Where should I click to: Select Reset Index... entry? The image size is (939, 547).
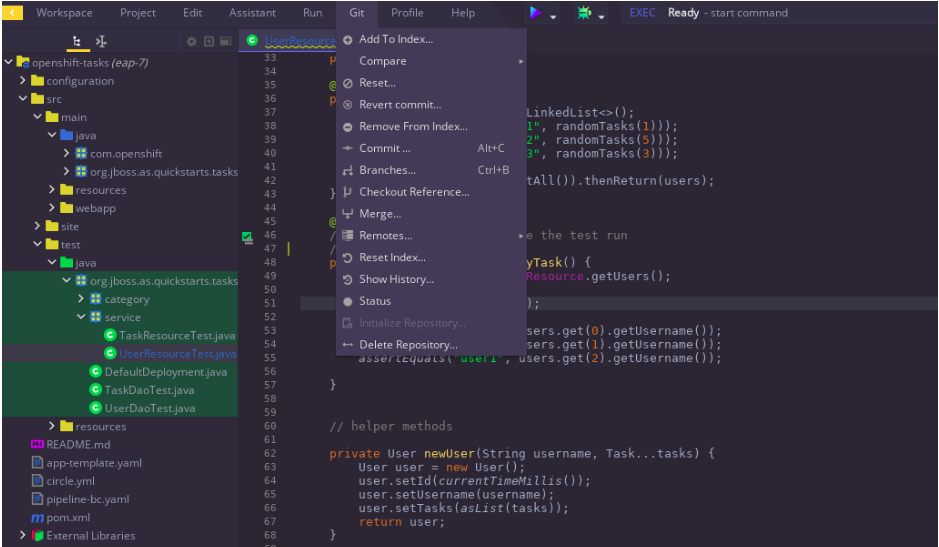click(x=431, y=257)
